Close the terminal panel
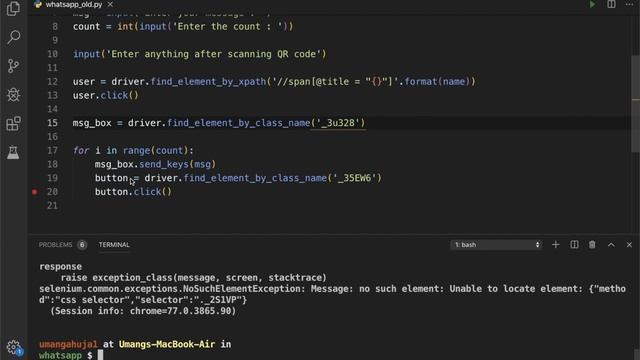Screen dimensions: 640x360 629,245
